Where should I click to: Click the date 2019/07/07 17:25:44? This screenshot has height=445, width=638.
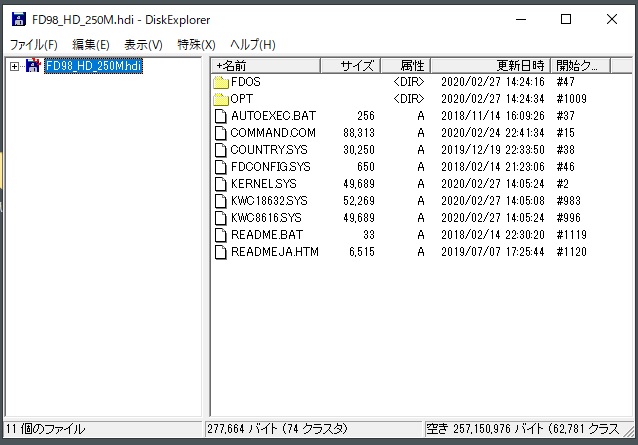[x=493, y=252]
